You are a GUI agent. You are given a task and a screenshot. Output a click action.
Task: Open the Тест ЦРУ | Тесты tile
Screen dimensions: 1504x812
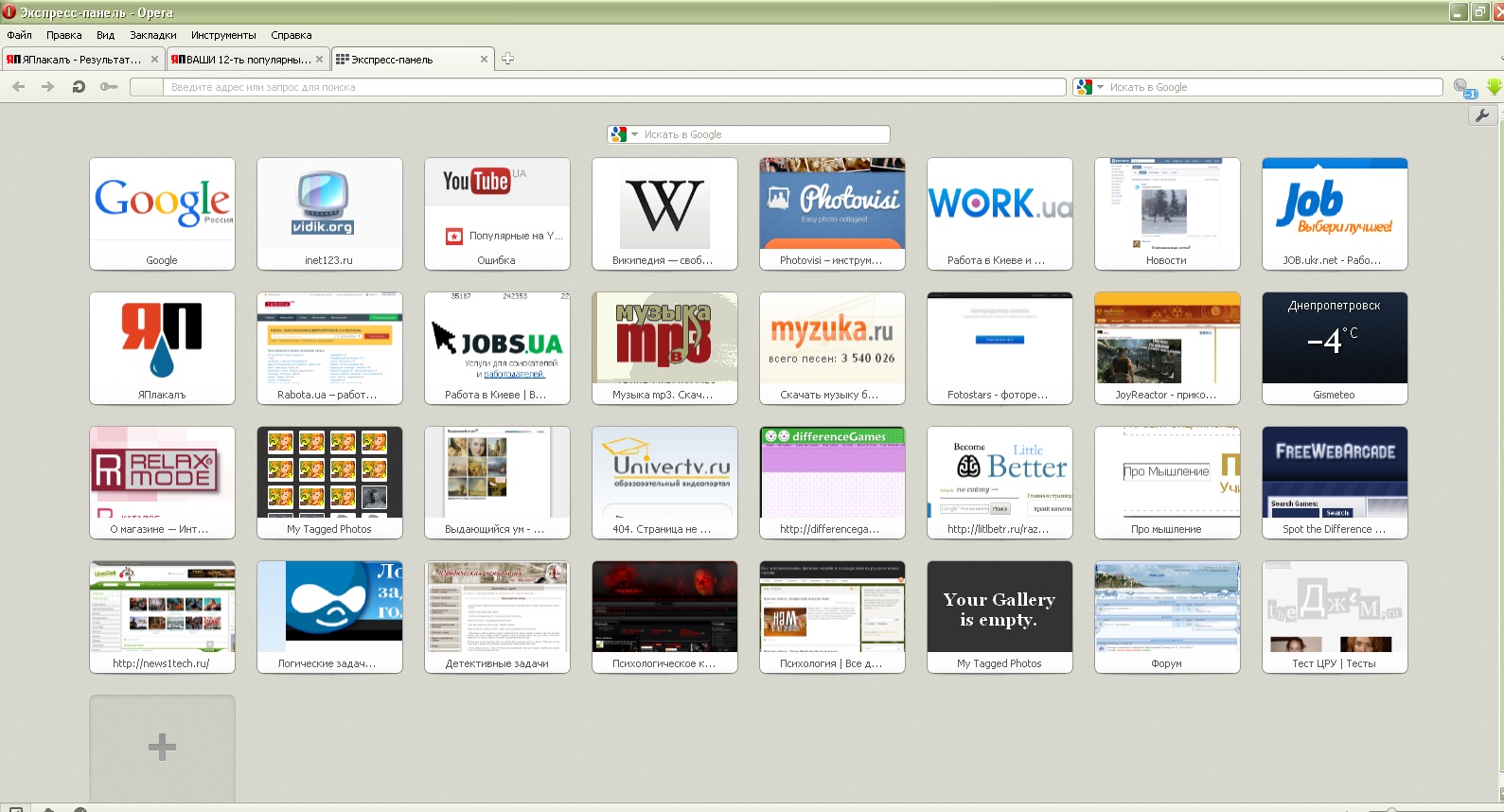(1335, 617)
